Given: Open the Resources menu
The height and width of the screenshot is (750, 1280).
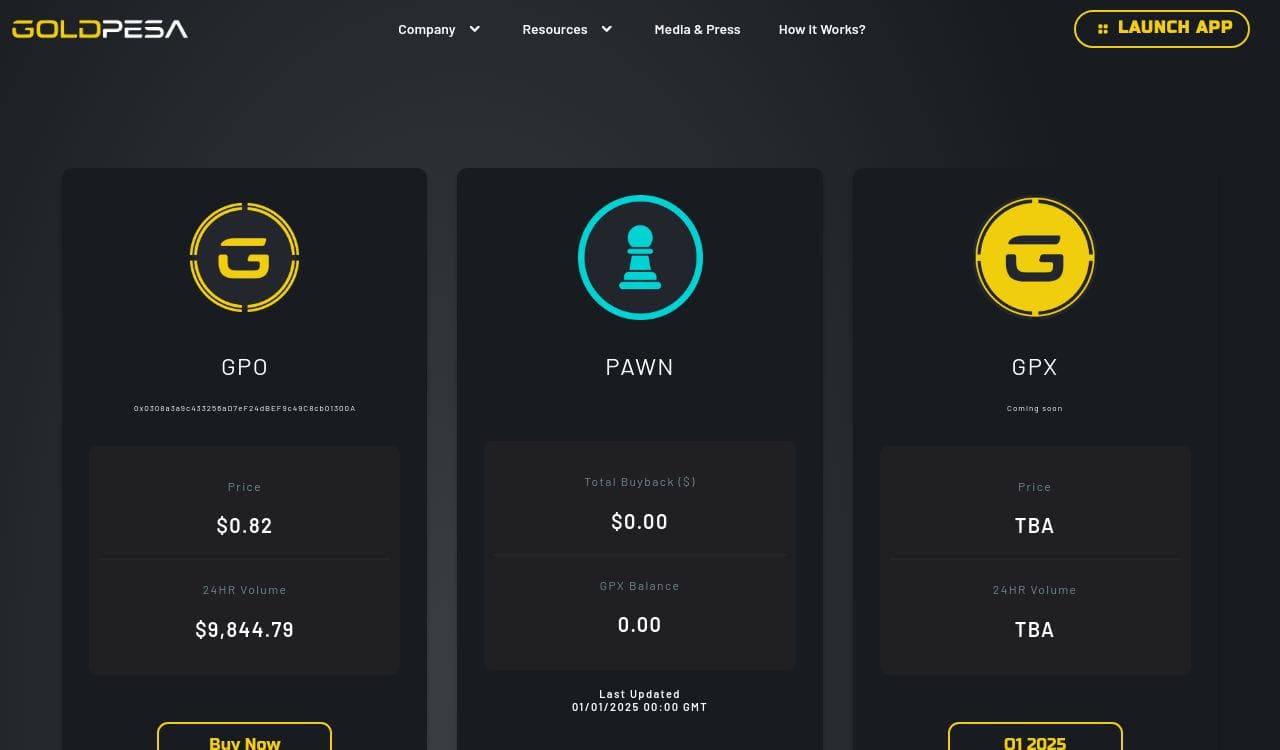Looking at the screenshot, I should 555,30.
